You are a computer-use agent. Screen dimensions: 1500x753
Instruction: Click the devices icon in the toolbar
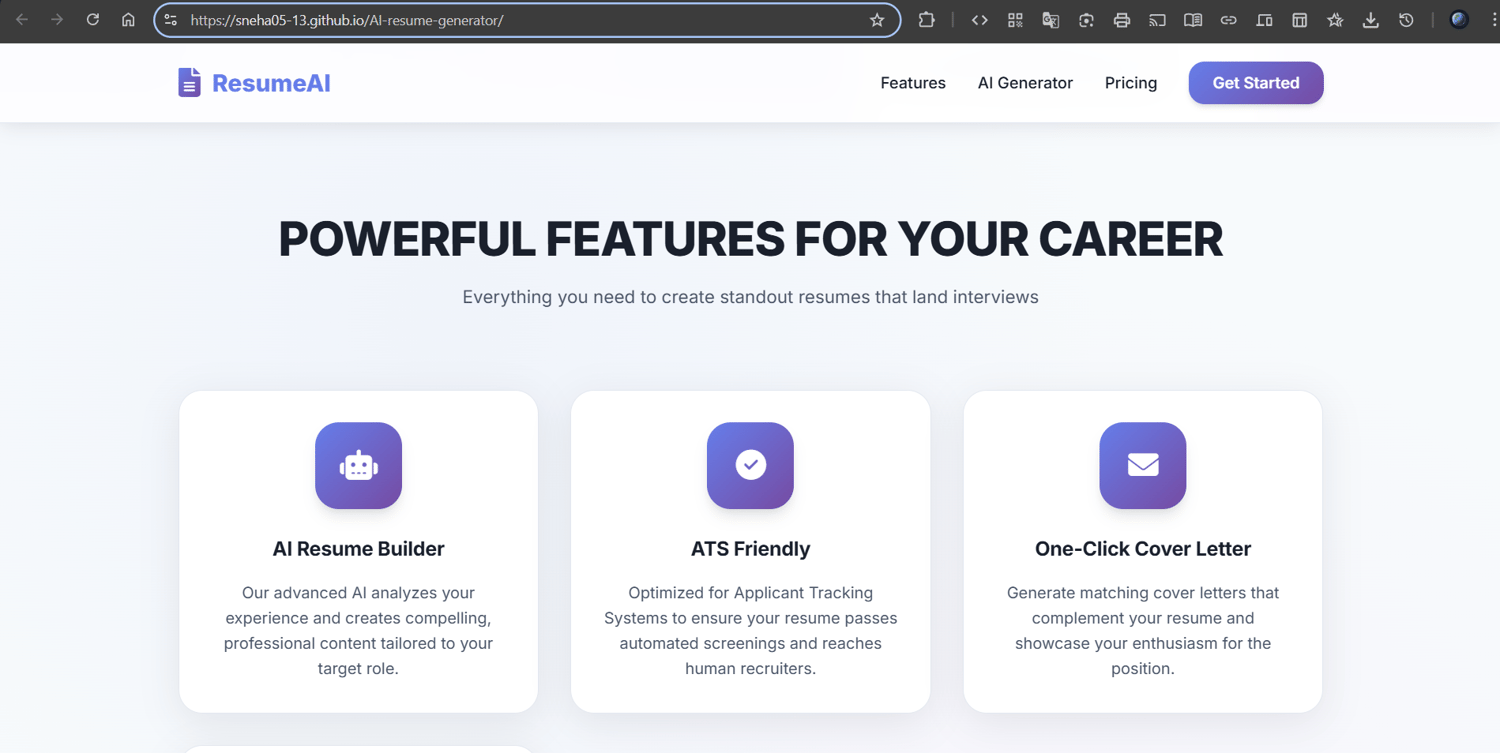pos(1264,20)
